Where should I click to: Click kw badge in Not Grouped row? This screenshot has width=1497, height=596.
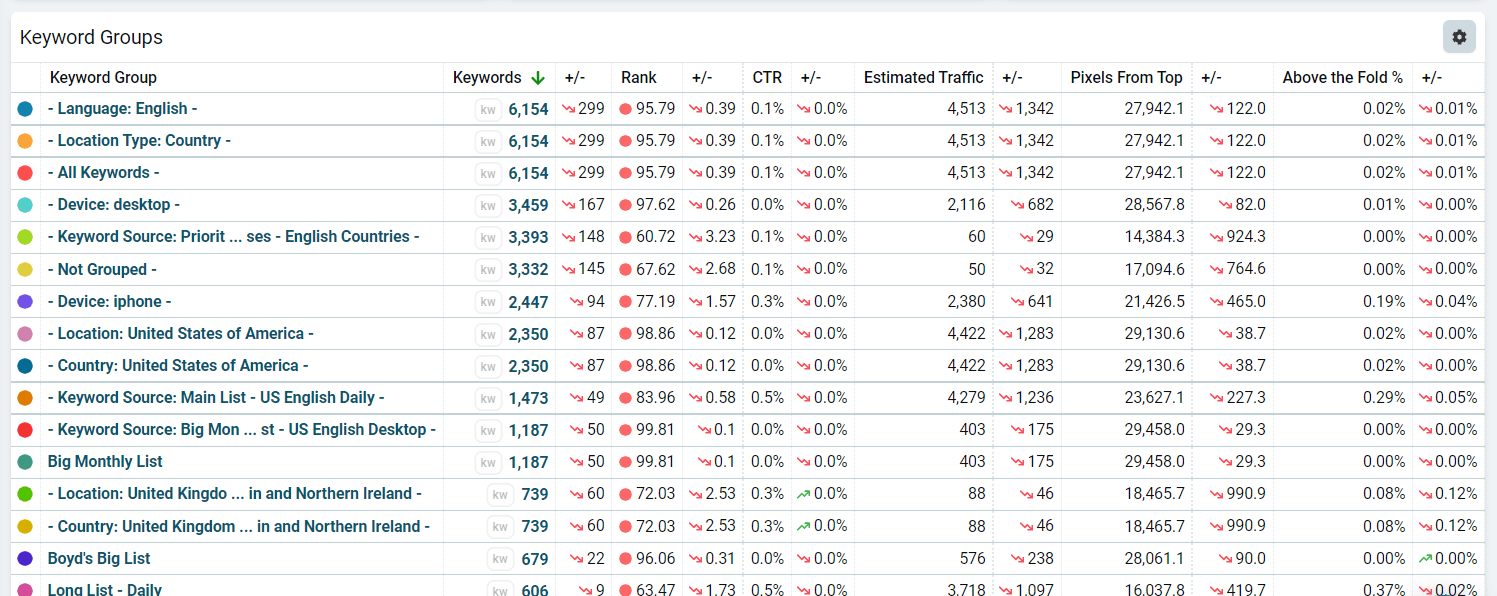click(488, 269)
